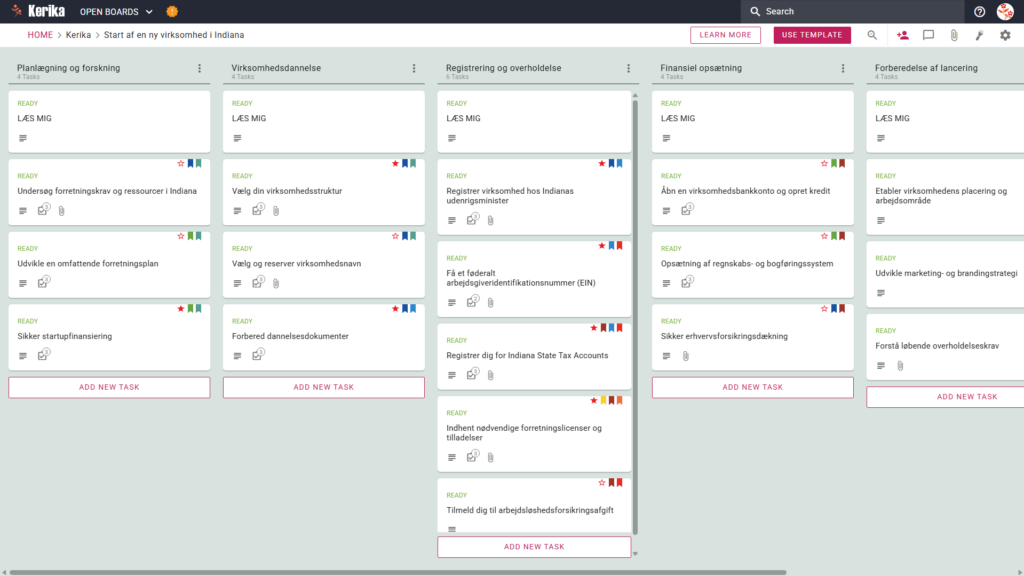Open attachment icon on Undersøg forretningskrav card

61,211
